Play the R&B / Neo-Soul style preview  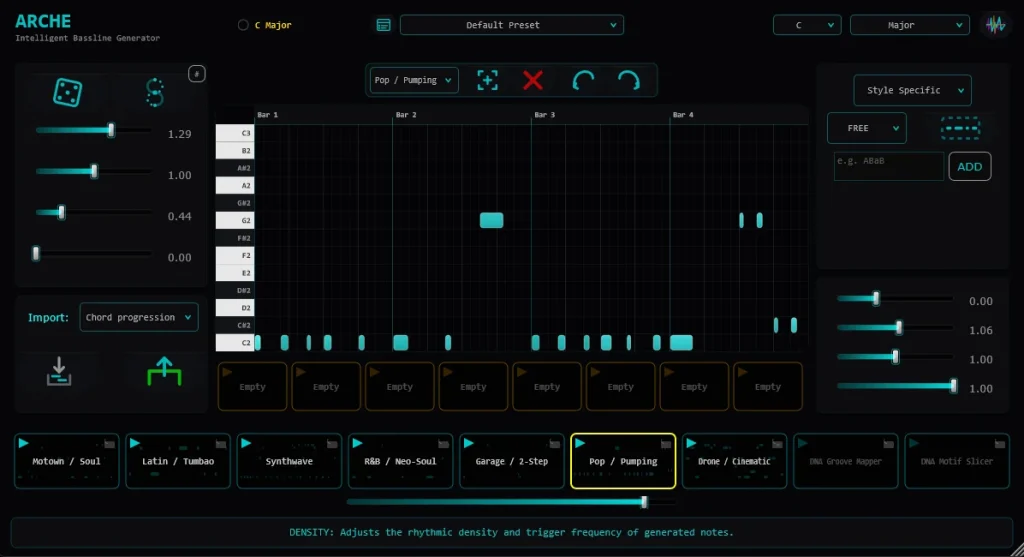pos(357,443)
